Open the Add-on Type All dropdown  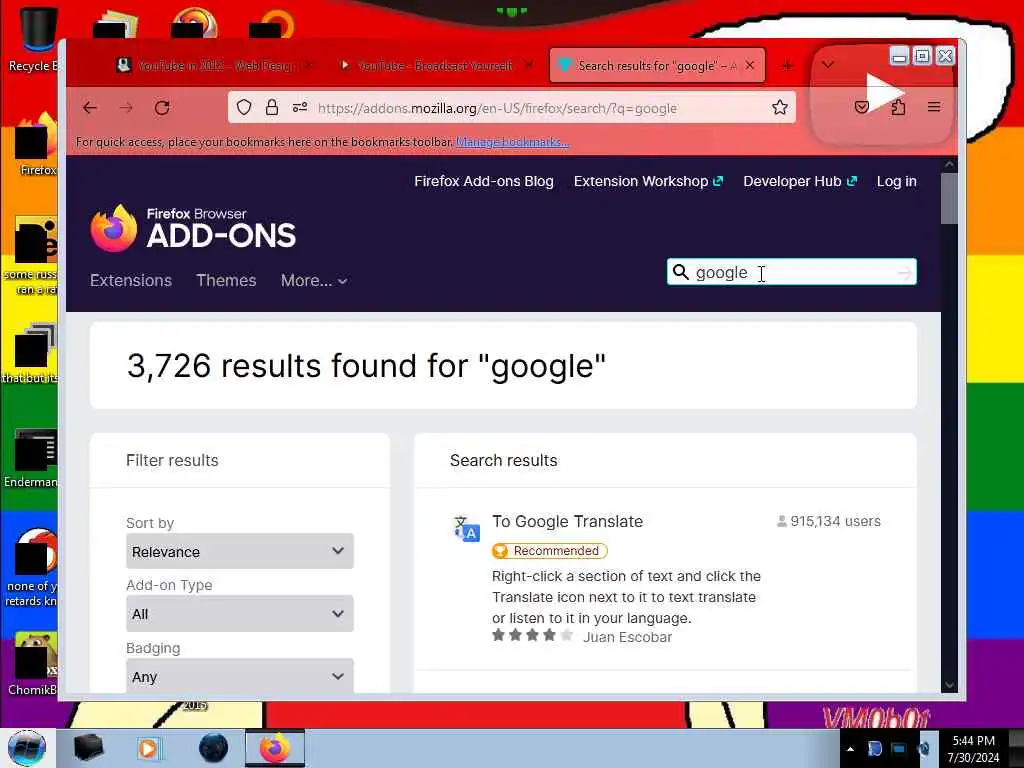pos(240,613)
